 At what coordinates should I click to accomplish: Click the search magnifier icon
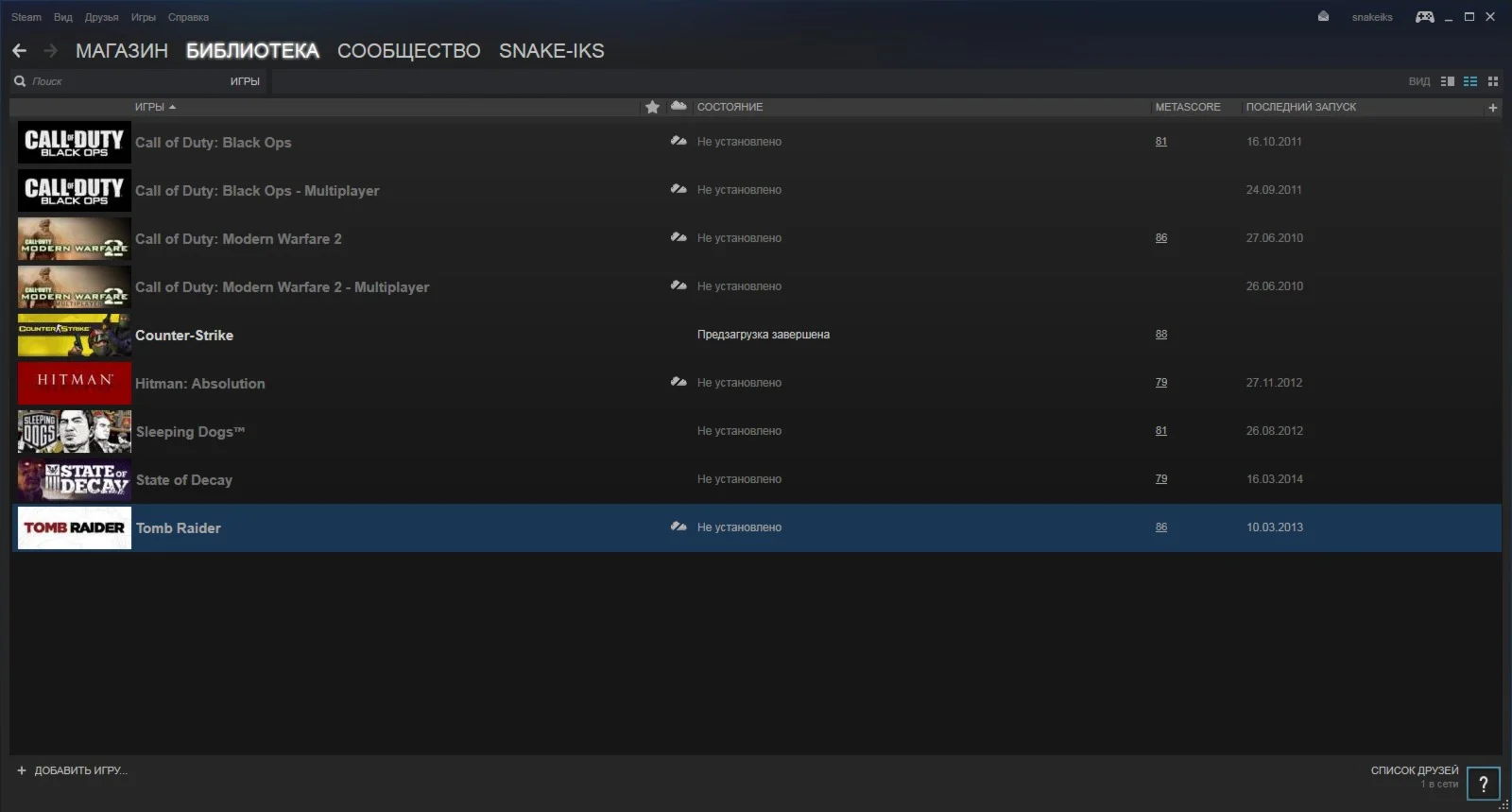(x=20, y=81)
